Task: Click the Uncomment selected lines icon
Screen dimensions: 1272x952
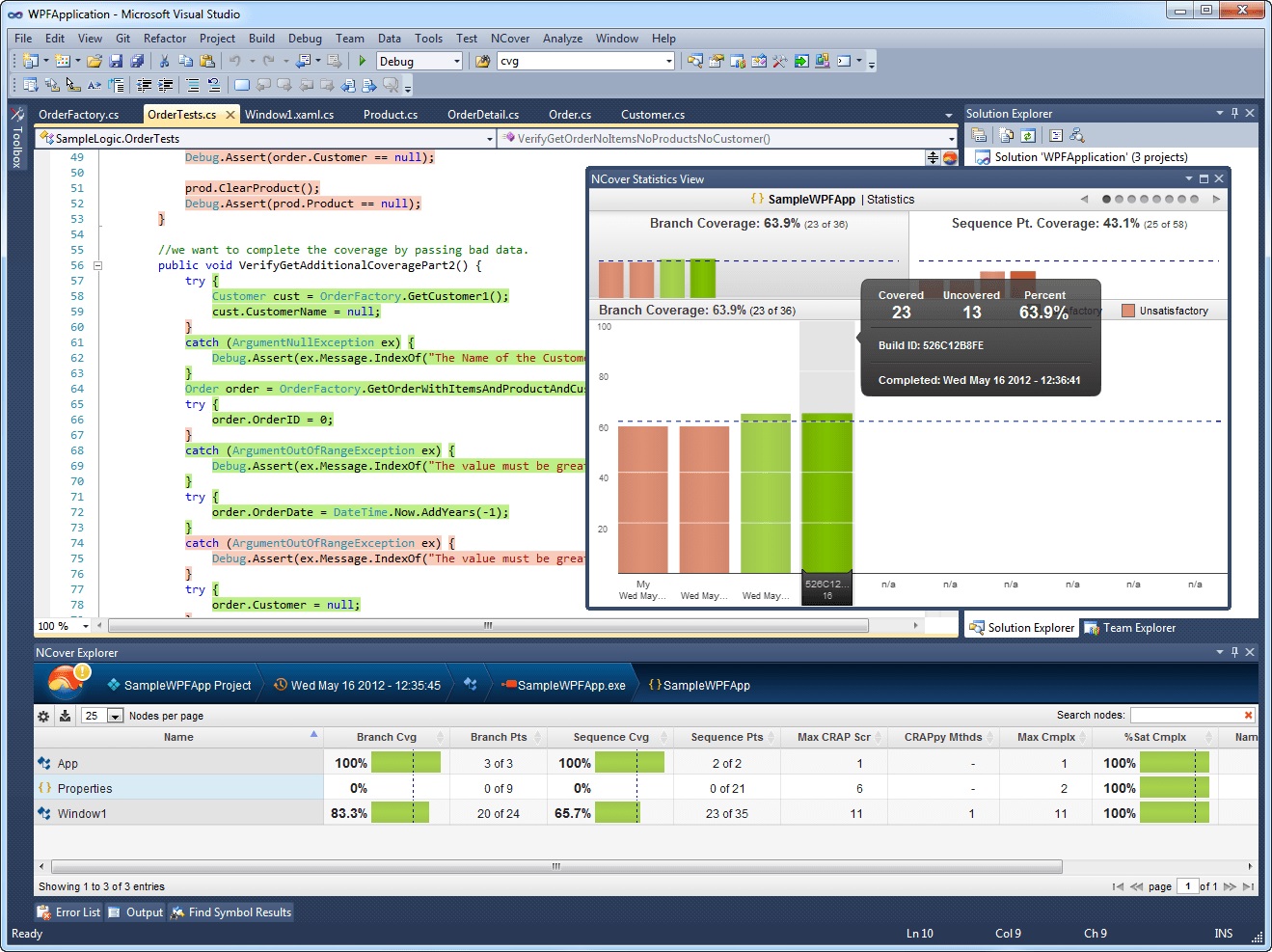Action: pyautogui.click(x=213, y=85)
